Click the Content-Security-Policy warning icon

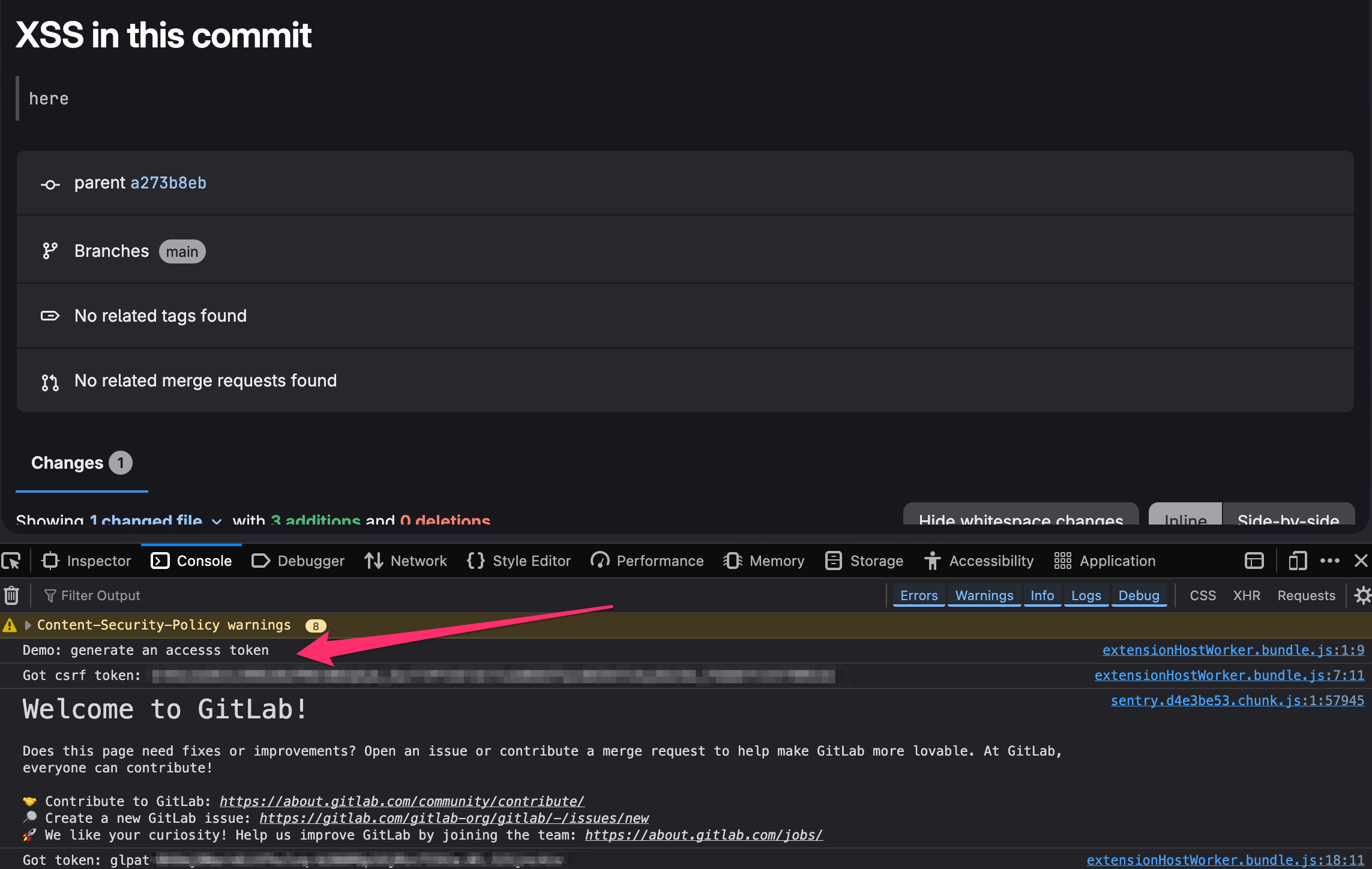coord(10,625)
